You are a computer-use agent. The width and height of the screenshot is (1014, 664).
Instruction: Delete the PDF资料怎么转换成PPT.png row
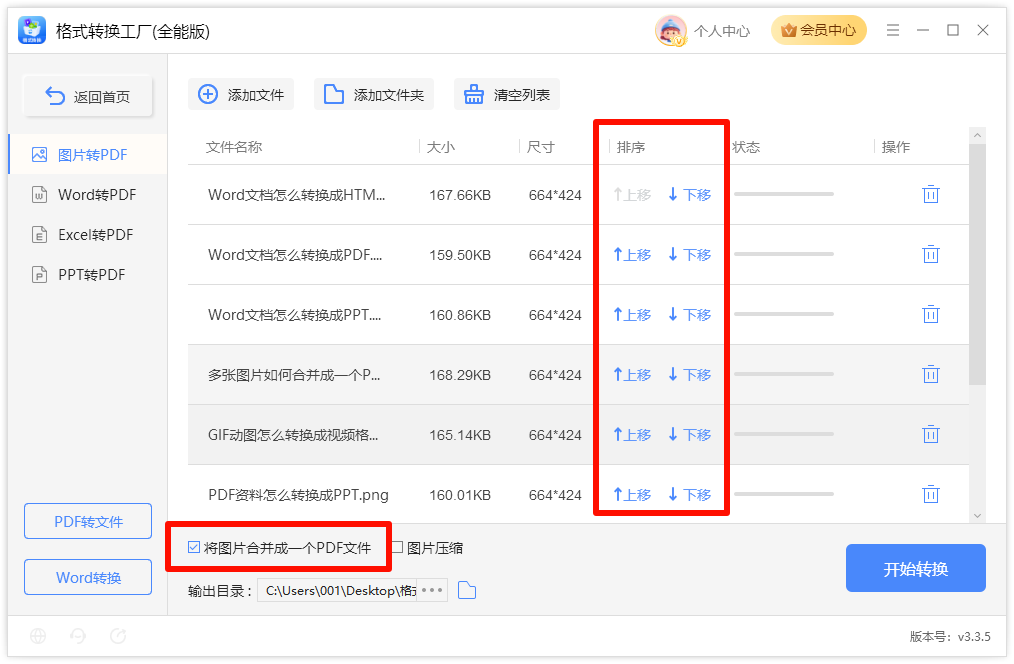[930, 495]
